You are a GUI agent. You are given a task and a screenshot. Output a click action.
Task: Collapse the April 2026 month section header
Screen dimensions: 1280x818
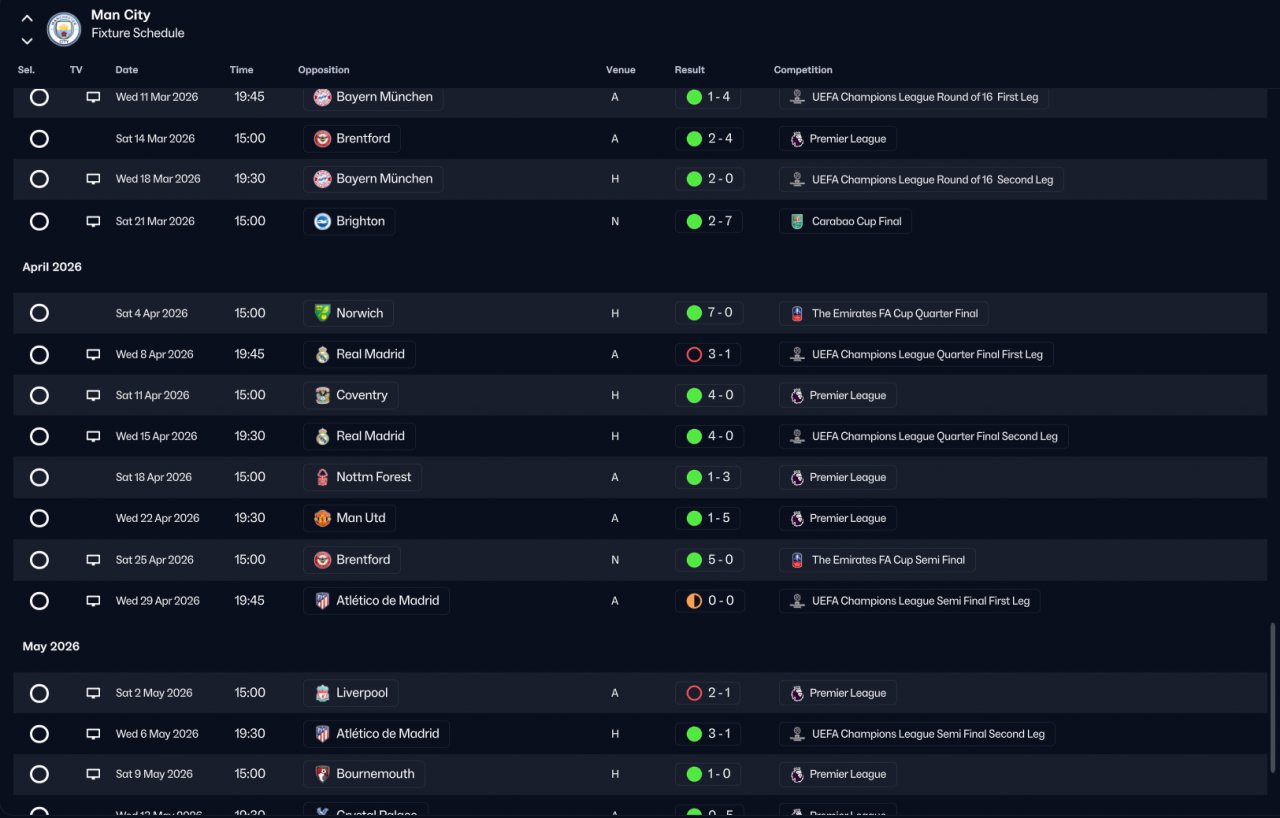52,267
